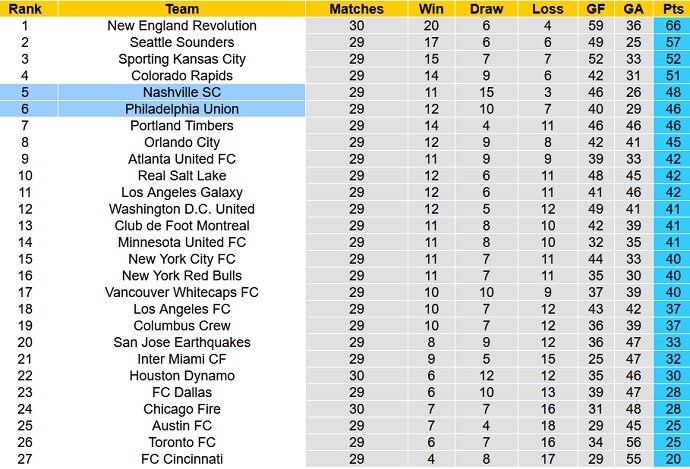Image resolution: width=690 pixels, height=469 pixels.
Task: Click New England Revolution's 66 points cell
Action: (x=670, y=25)
